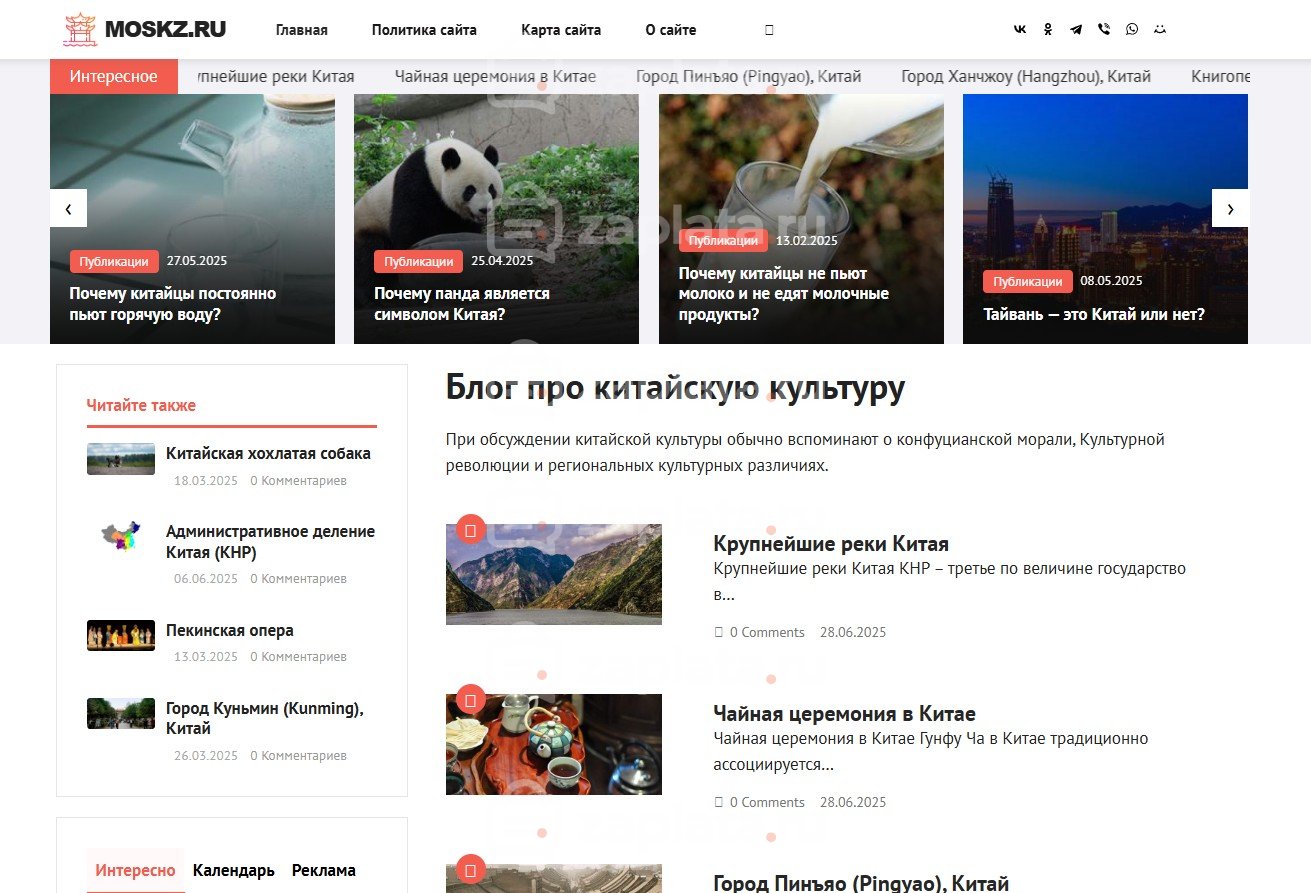Viewport: 1311px width, 893px height.
Task: Click Блог про китайскую культуру heading
Action: (675, 389)
